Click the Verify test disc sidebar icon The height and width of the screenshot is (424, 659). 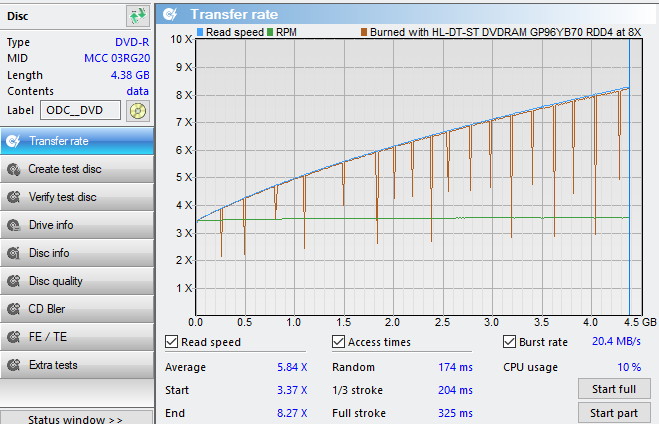[x=13, y=197]
